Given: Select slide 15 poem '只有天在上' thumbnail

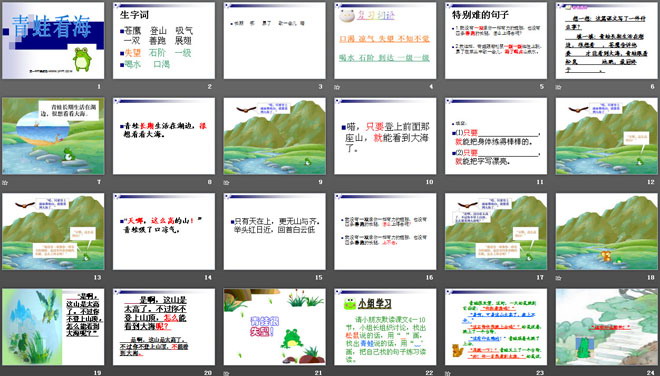Looking at the screenshot, I should (274, 232).
